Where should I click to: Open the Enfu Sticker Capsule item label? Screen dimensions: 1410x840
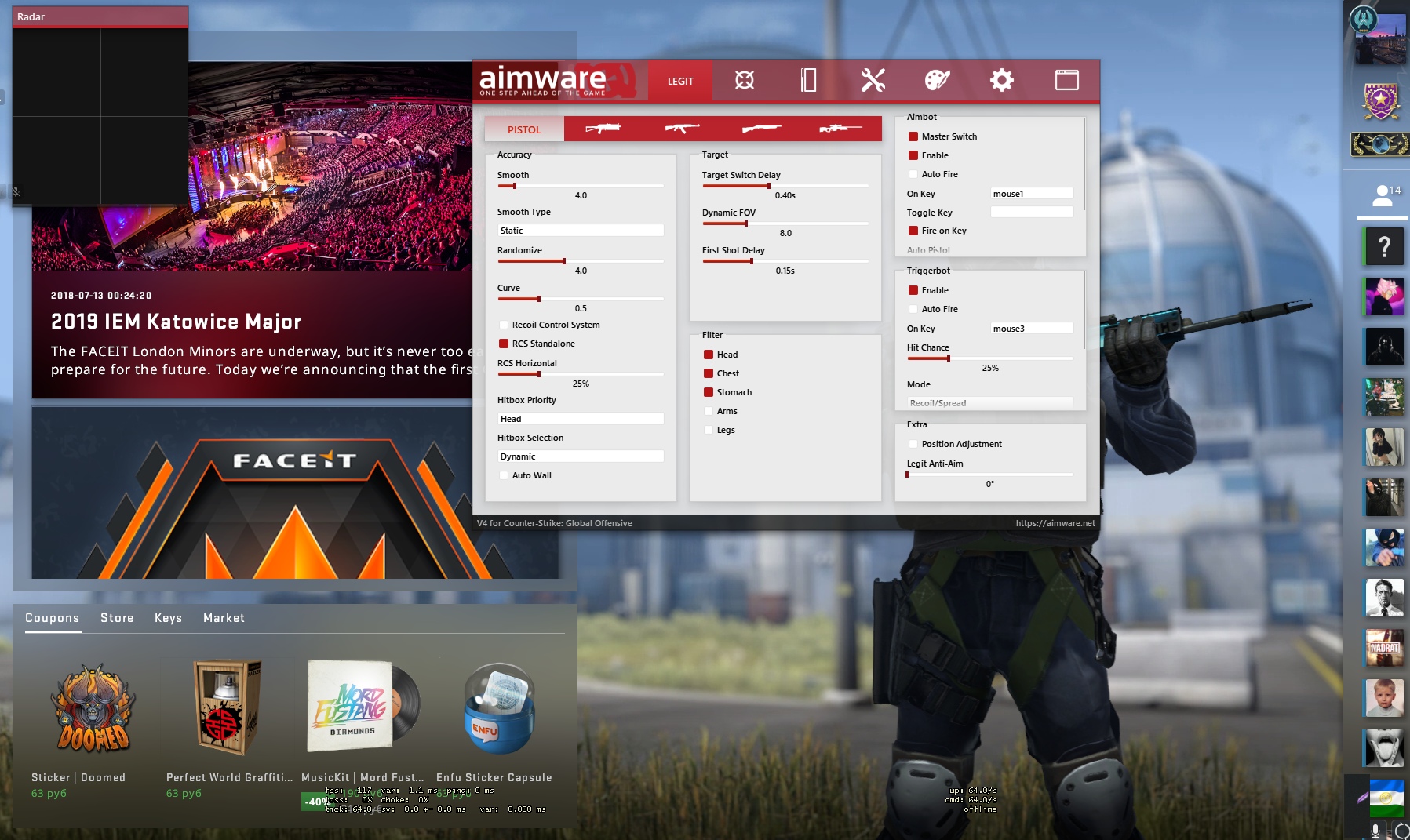pos(494,777)
